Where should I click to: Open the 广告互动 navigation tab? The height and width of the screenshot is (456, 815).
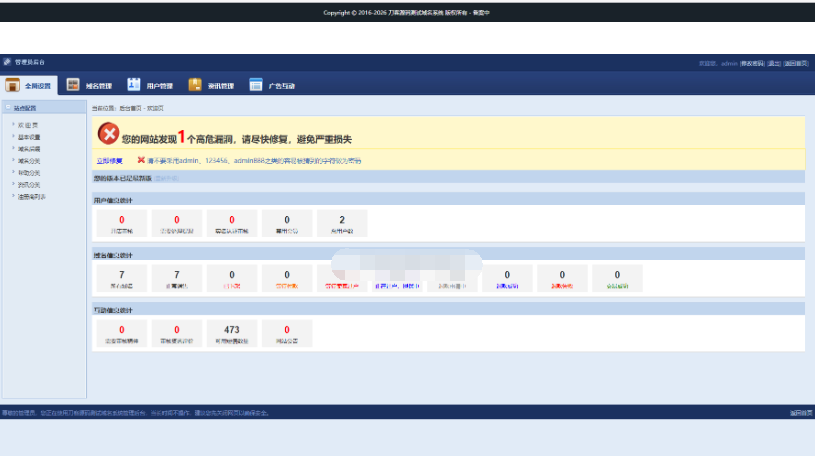pyautogui.click(x=281, y=86)
